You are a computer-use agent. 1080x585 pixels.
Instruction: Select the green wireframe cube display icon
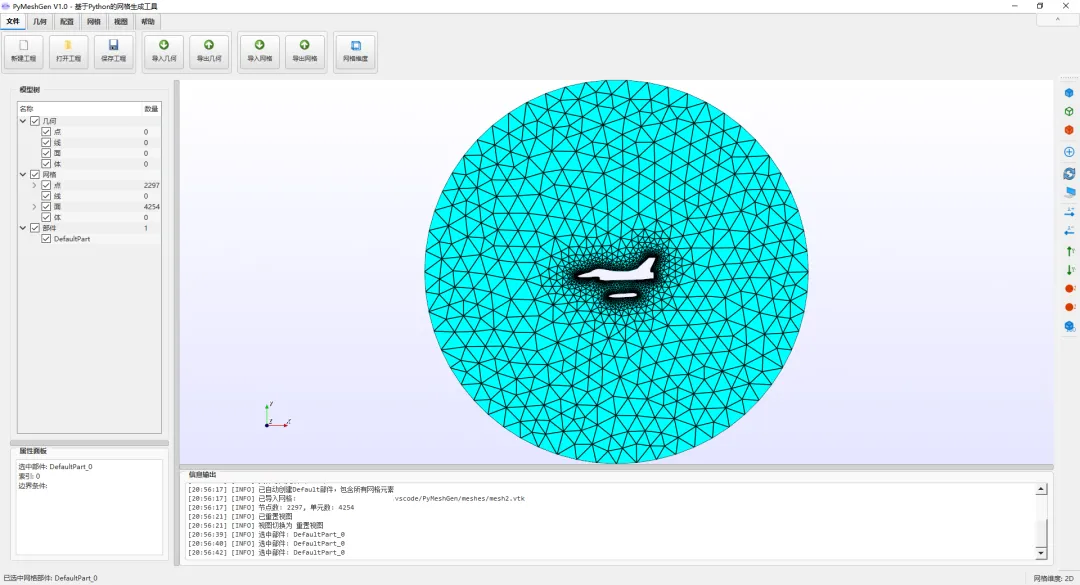(1069, 112)
